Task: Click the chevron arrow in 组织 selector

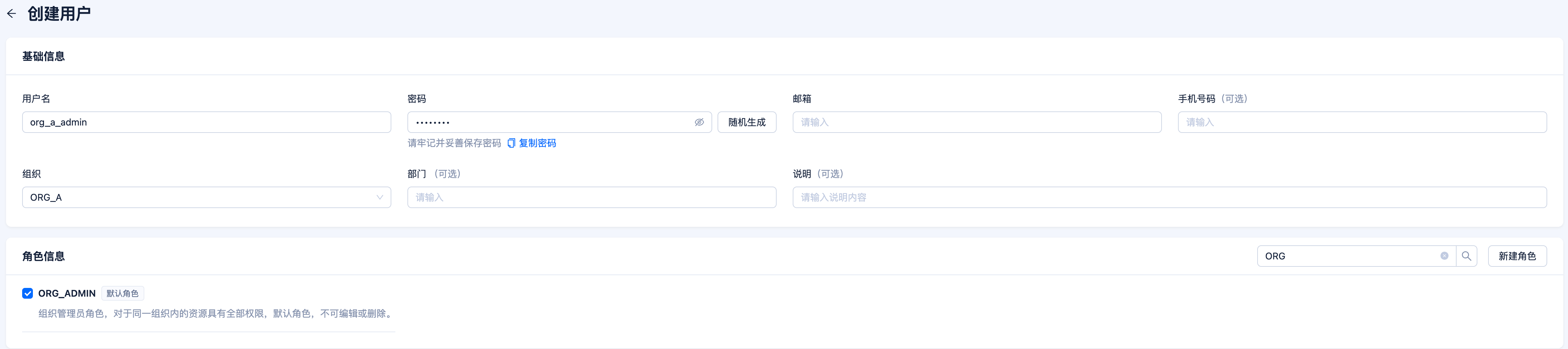Action: (x=379, y=197)
